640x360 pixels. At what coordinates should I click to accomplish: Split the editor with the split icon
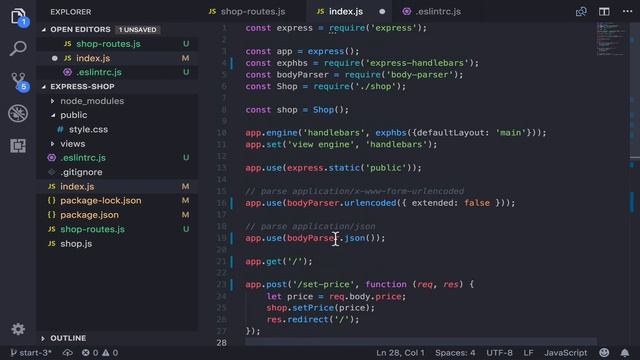point(604,11)
